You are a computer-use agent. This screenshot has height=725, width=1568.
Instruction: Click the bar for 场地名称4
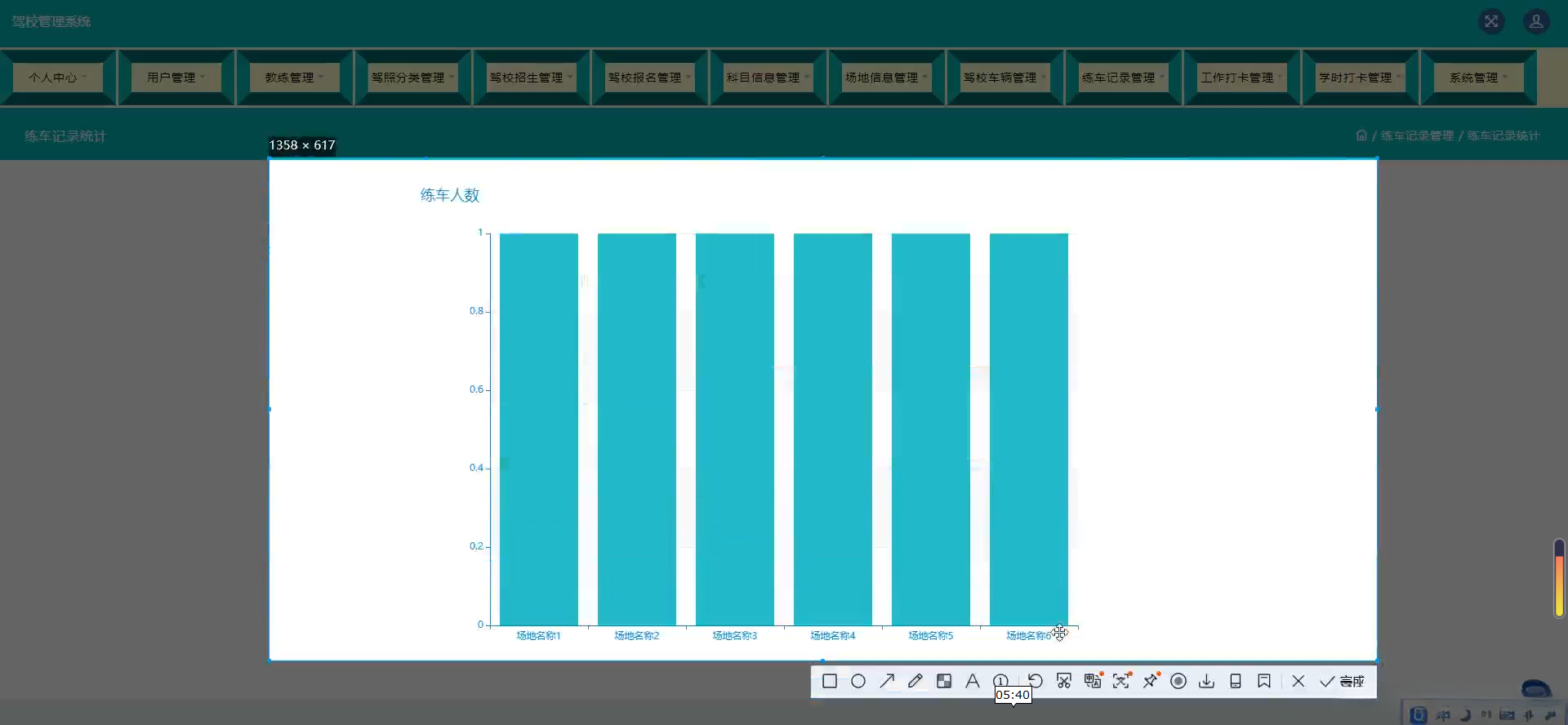[833, 429]
